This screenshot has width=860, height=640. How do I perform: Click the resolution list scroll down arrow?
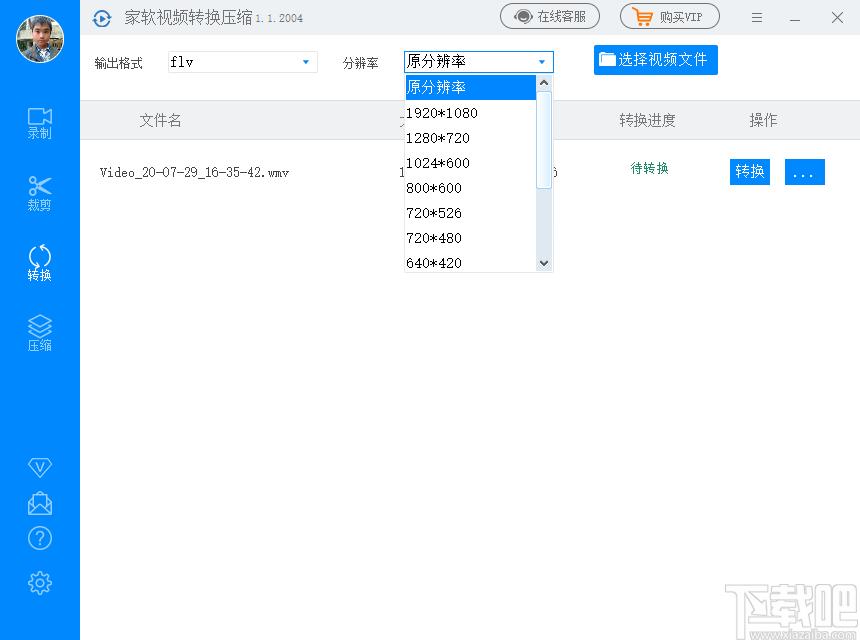coord(544,263)
